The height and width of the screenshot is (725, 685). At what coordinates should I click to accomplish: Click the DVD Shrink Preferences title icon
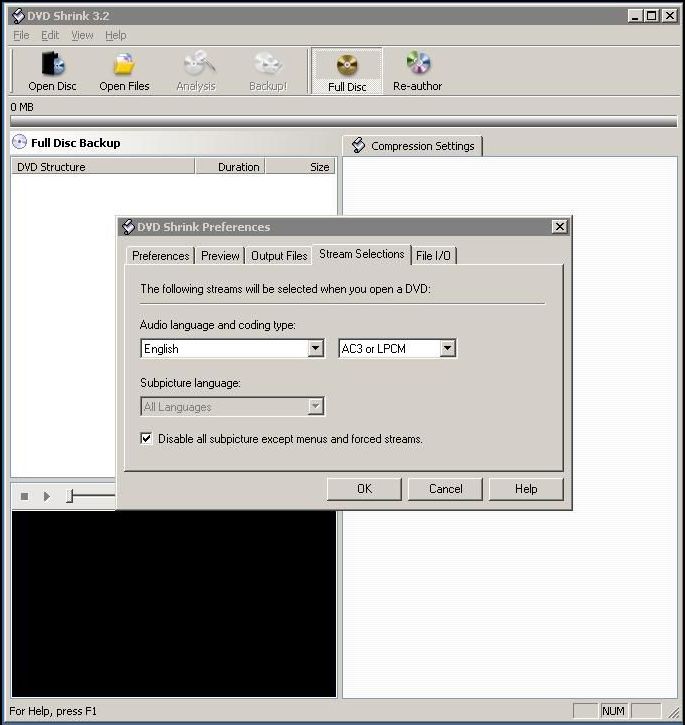pos(128,227)
